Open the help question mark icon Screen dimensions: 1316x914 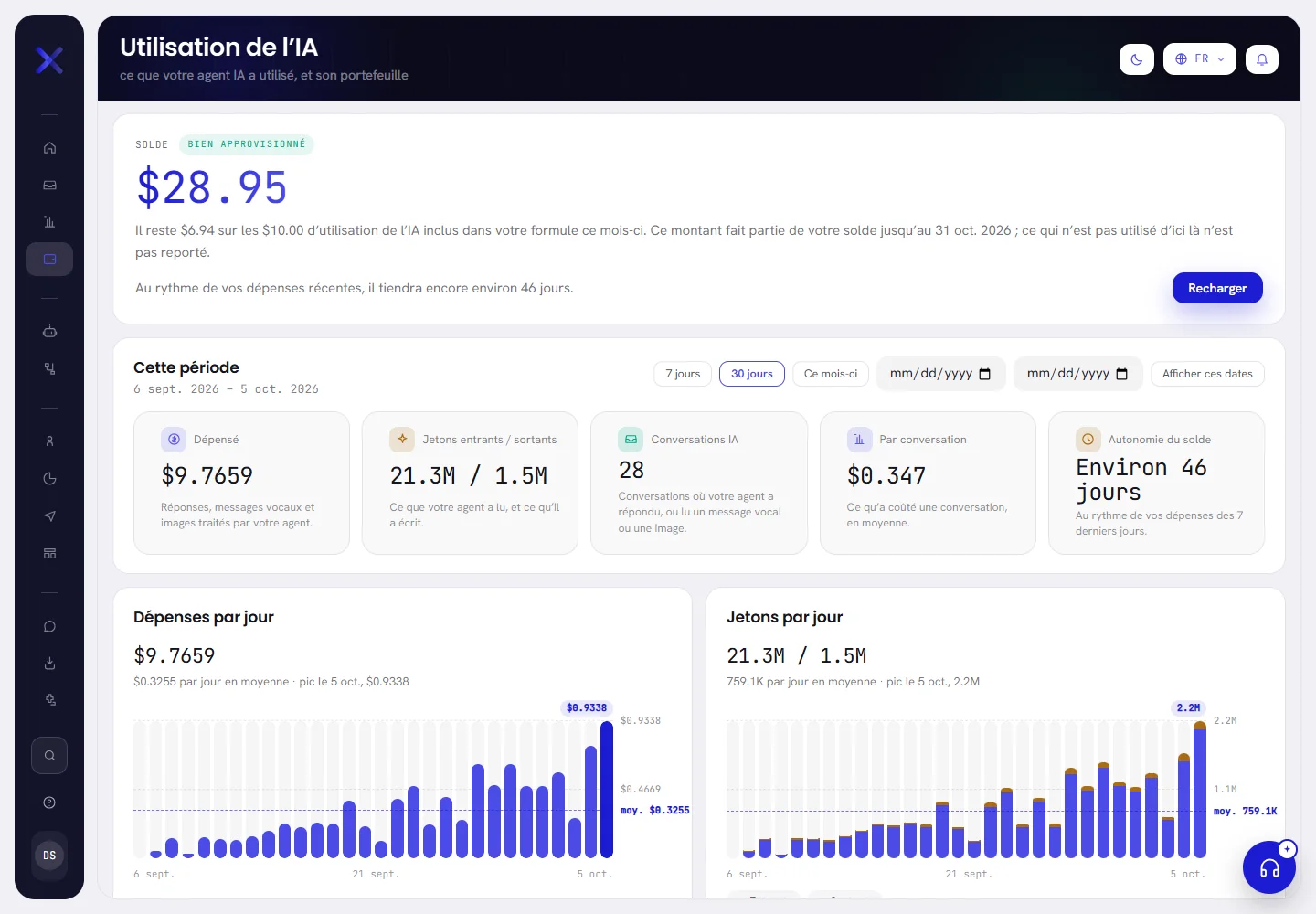pyautogui.click(x=49, y=802)
